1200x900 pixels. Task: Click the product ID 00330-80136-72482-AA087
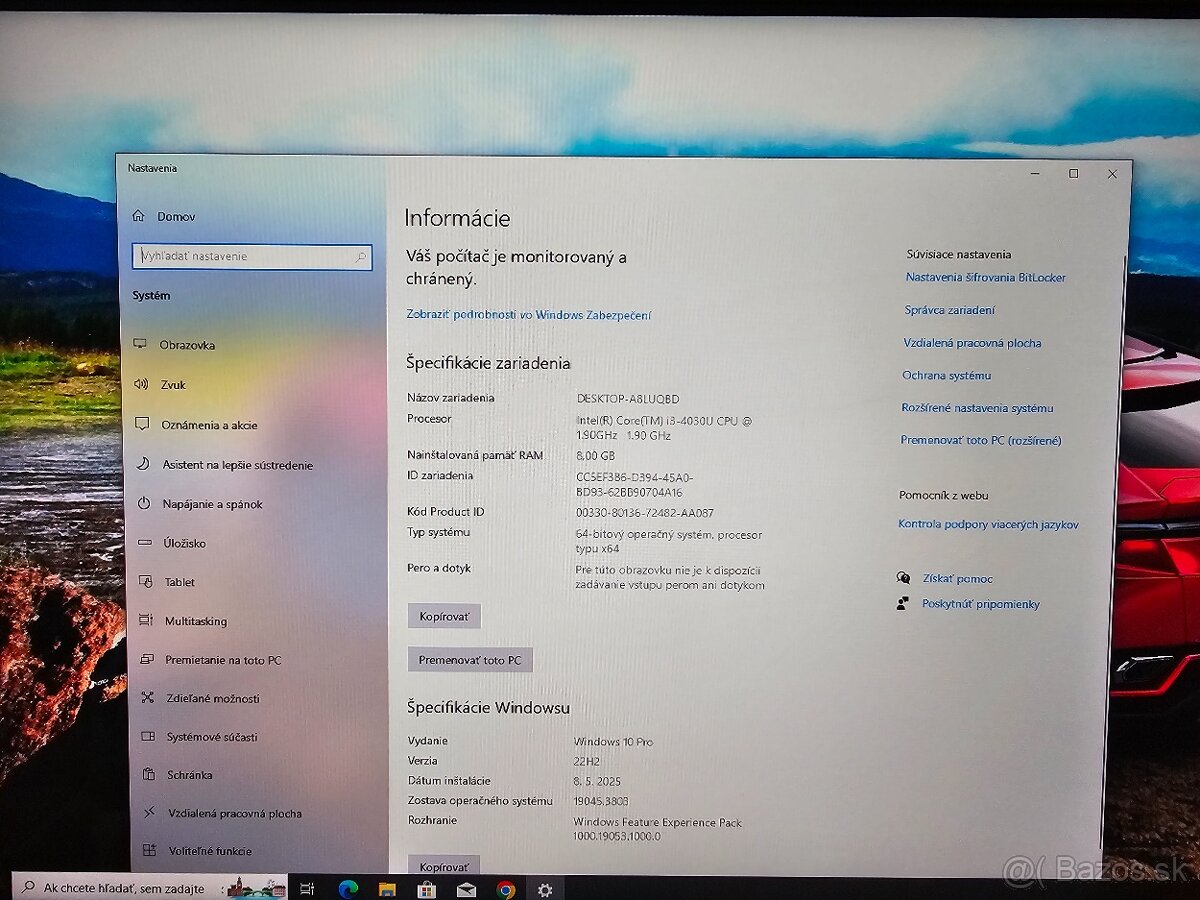coord(645,513)
